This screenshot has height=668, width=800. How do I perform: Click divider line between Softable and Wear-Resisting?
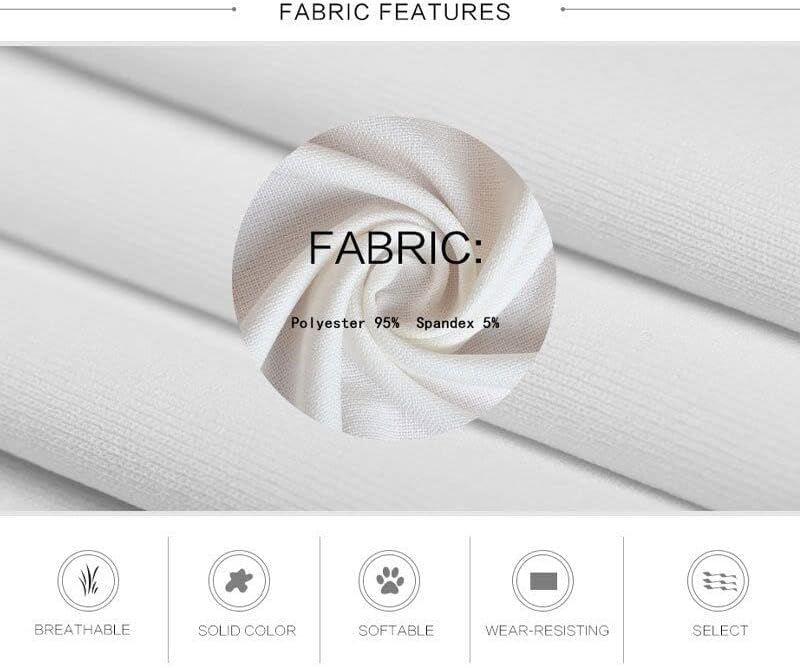point(470,599)
